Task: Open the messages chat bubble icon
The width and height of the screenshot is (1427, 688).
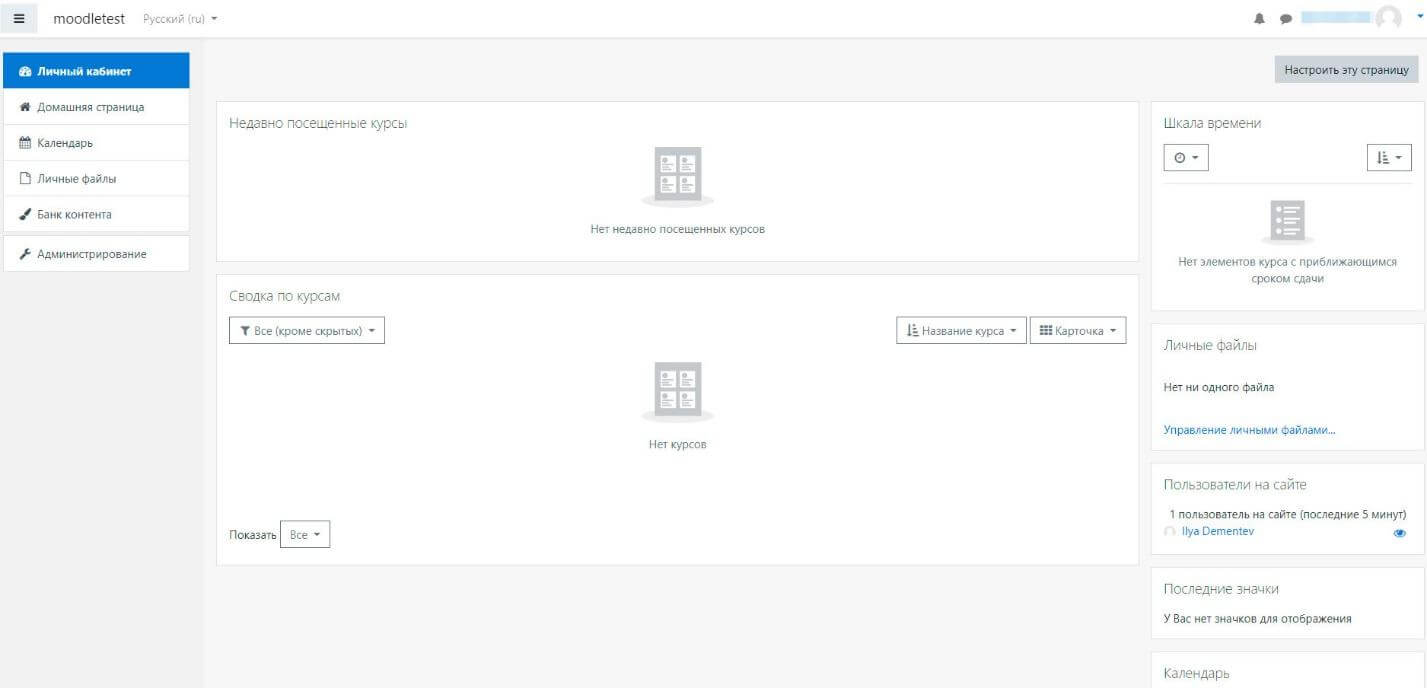Action: [1285, 19]
